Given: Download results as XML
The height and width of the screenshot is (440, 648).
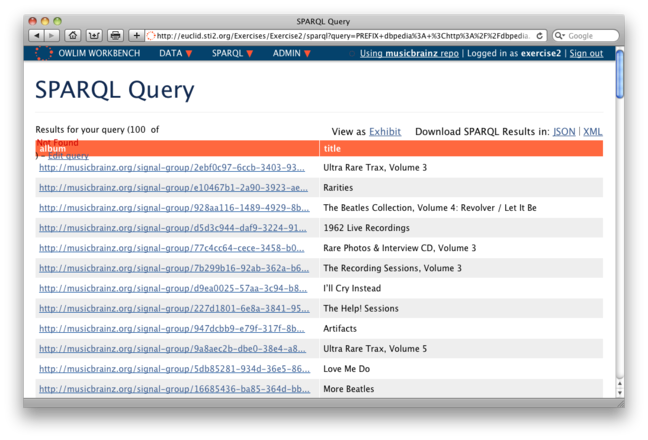Looking at the screenshot, I should (592, 131).
